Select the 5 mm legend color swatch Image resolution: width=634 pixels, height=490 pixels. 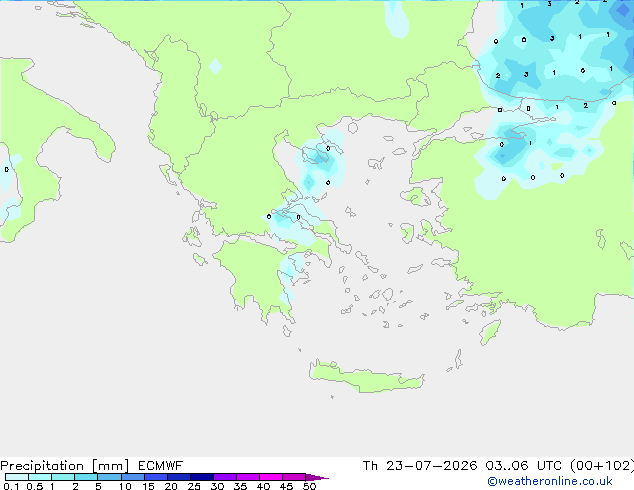click(109, 477)
